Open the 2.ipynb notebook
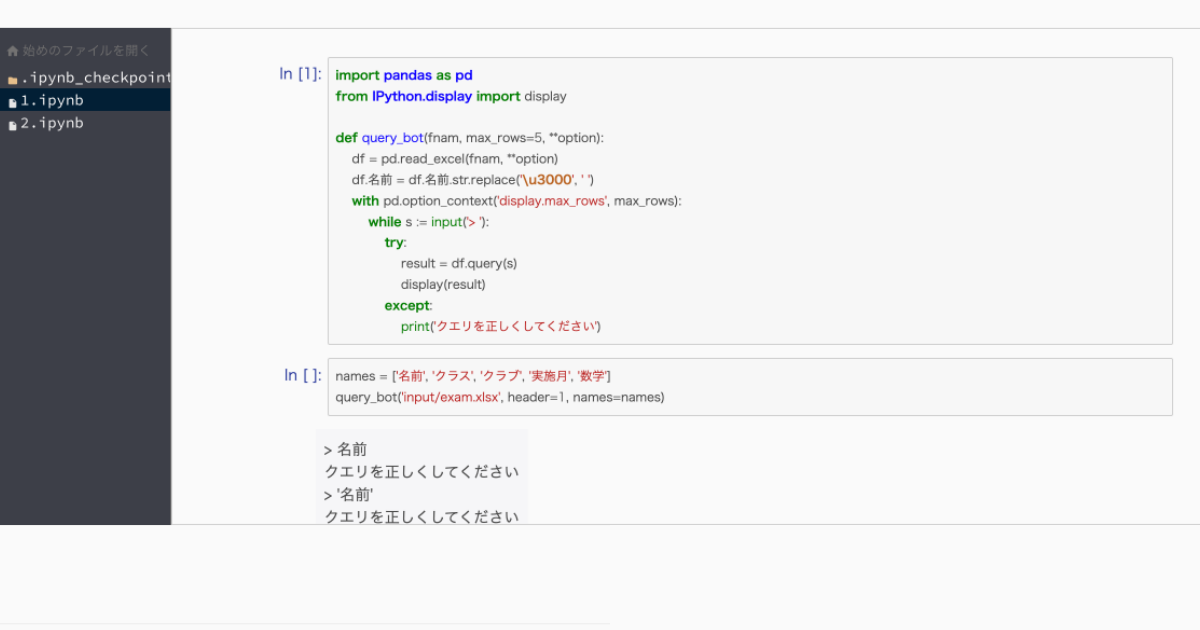This screenshot has width=1200, height=630. point(51,122)
